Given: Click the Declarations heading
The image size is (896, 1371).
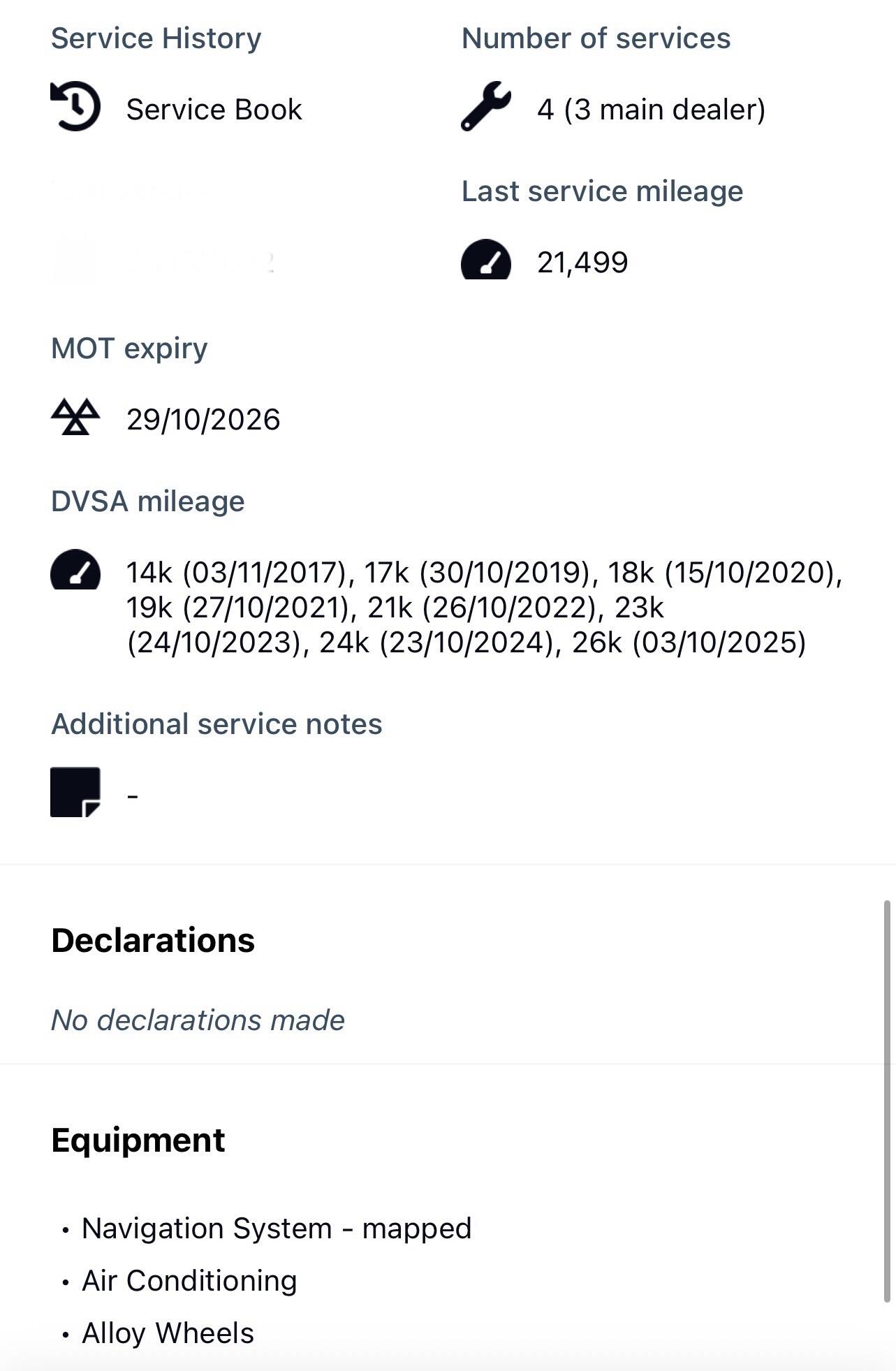Looking at the screenshot, I should (153, 940).
